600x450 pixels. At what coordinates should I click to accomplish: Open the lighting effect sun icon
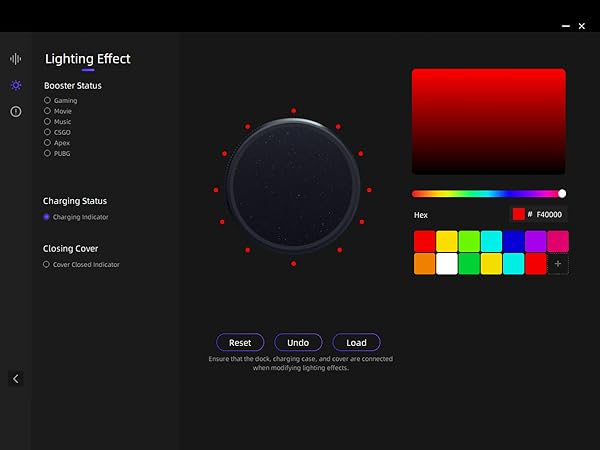(16, 85)
